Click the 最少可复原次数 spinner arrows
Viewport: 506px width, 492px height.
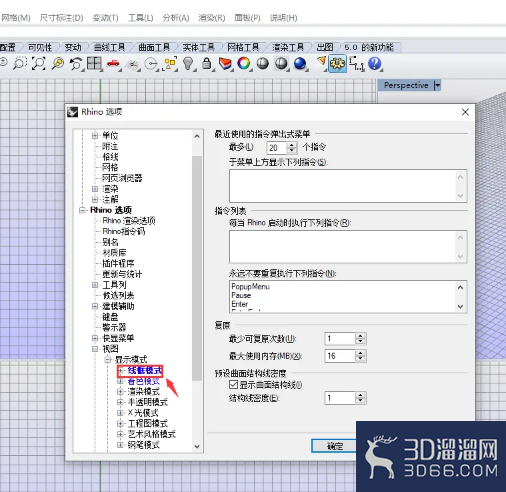[360, 339]
